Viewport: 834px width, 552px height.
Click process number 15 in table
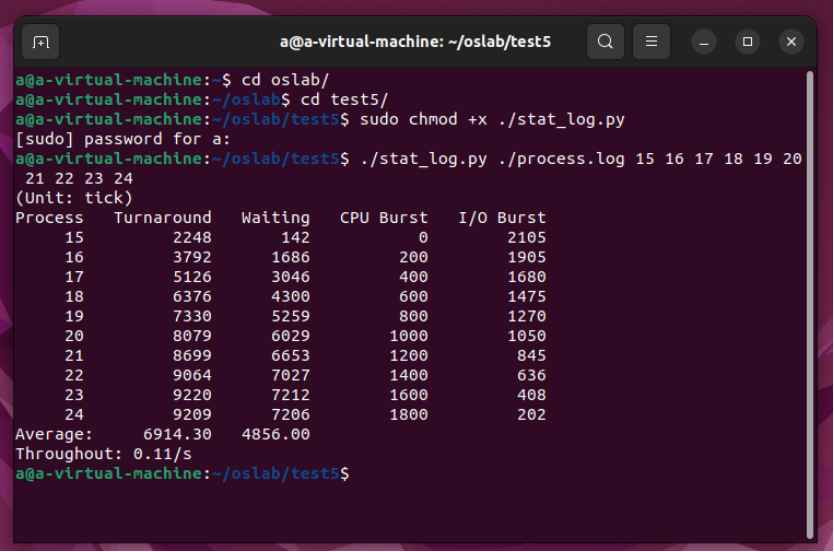[74, 237]
